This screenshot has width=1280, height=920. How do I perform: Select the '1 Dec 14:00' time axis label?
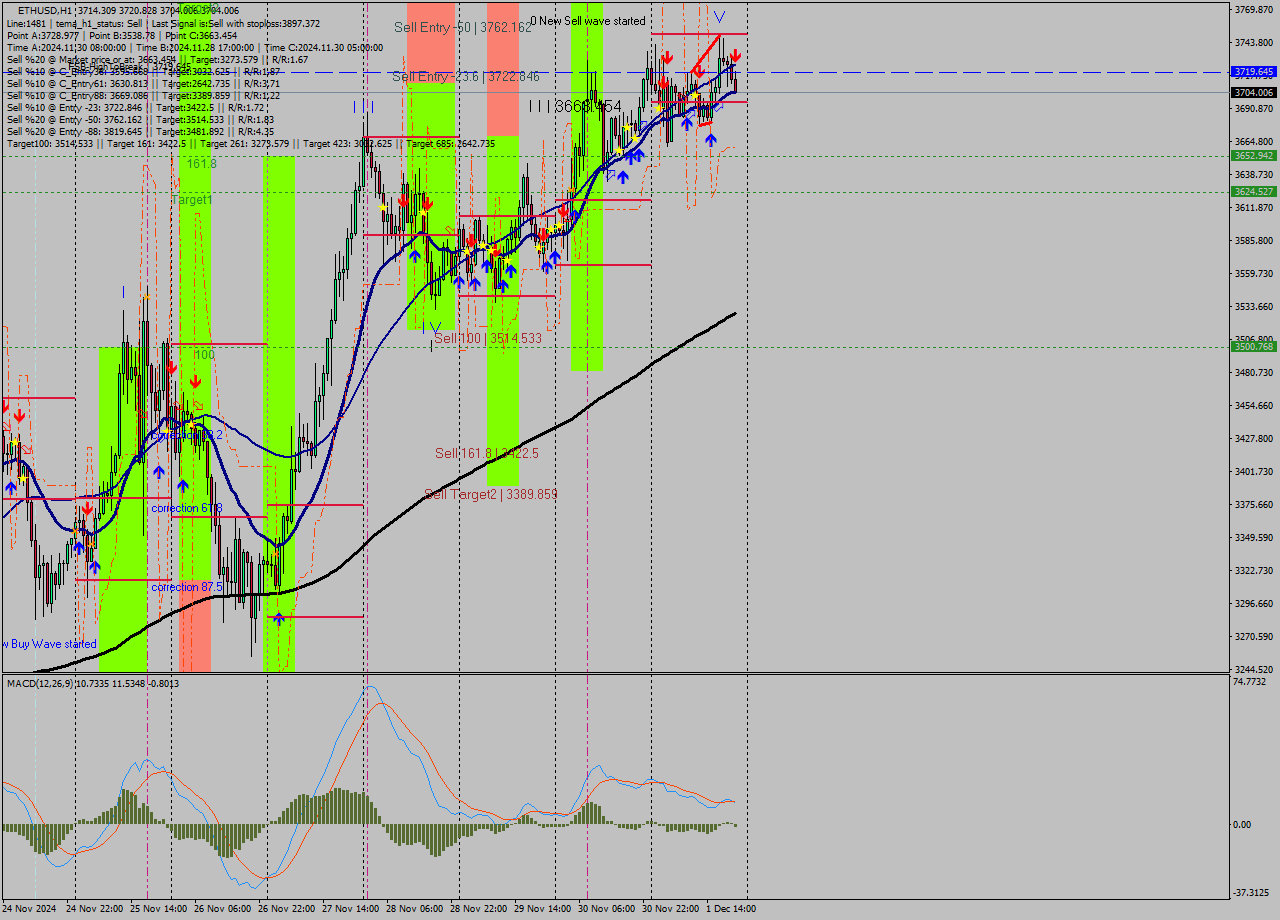(732, 909)
